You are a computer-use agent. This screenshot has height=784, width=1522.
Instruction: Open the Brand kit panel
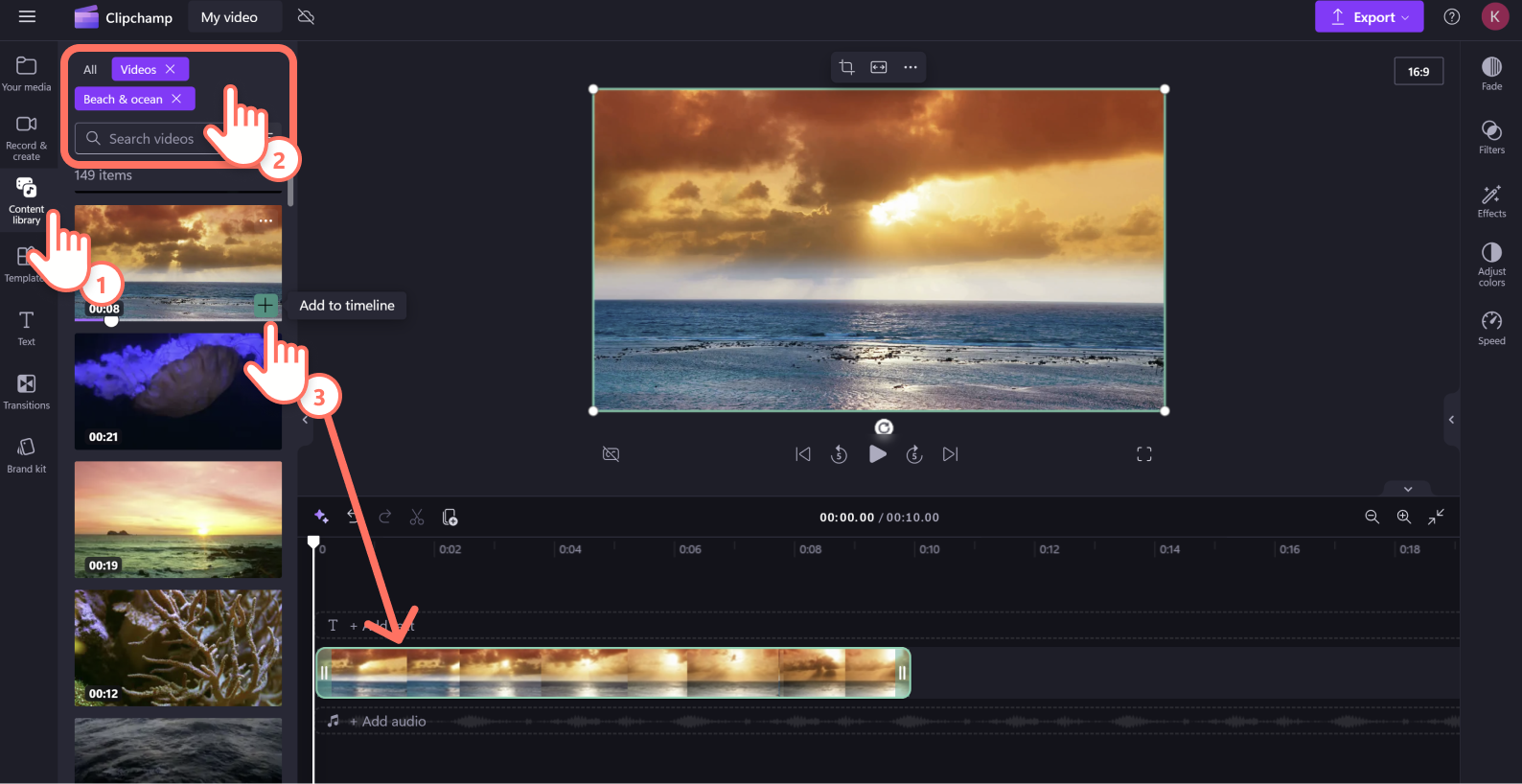(27, 455)
